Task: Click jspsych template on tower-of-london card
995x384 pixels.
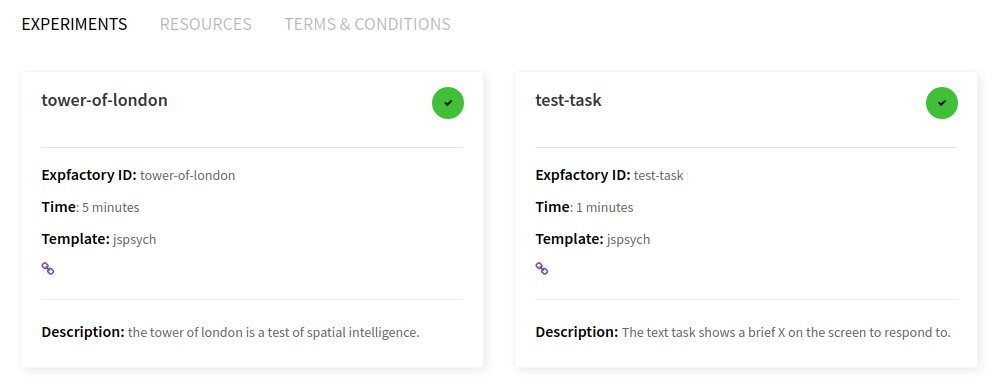Action: 135,240
